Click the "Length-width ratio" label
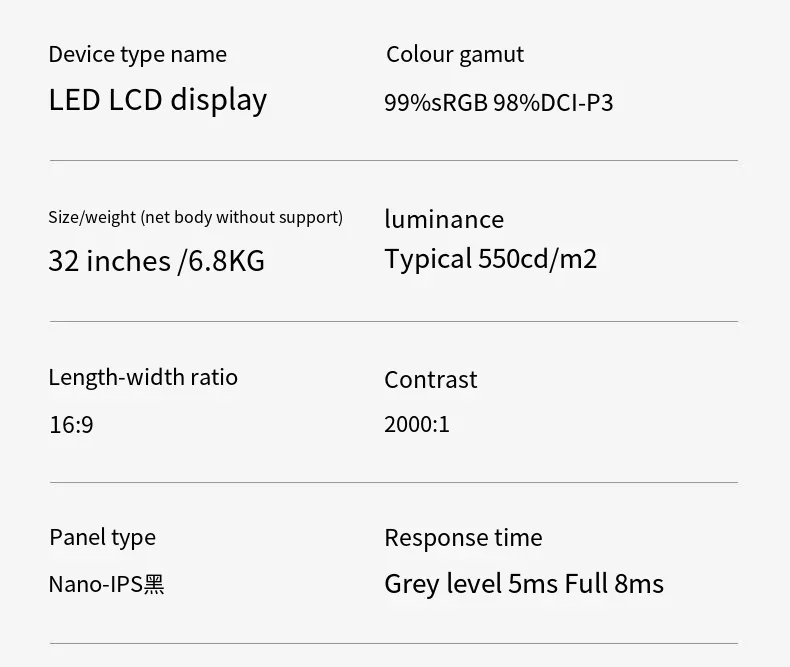The height and width of the screenshot is (667, 790). (143, 377)
